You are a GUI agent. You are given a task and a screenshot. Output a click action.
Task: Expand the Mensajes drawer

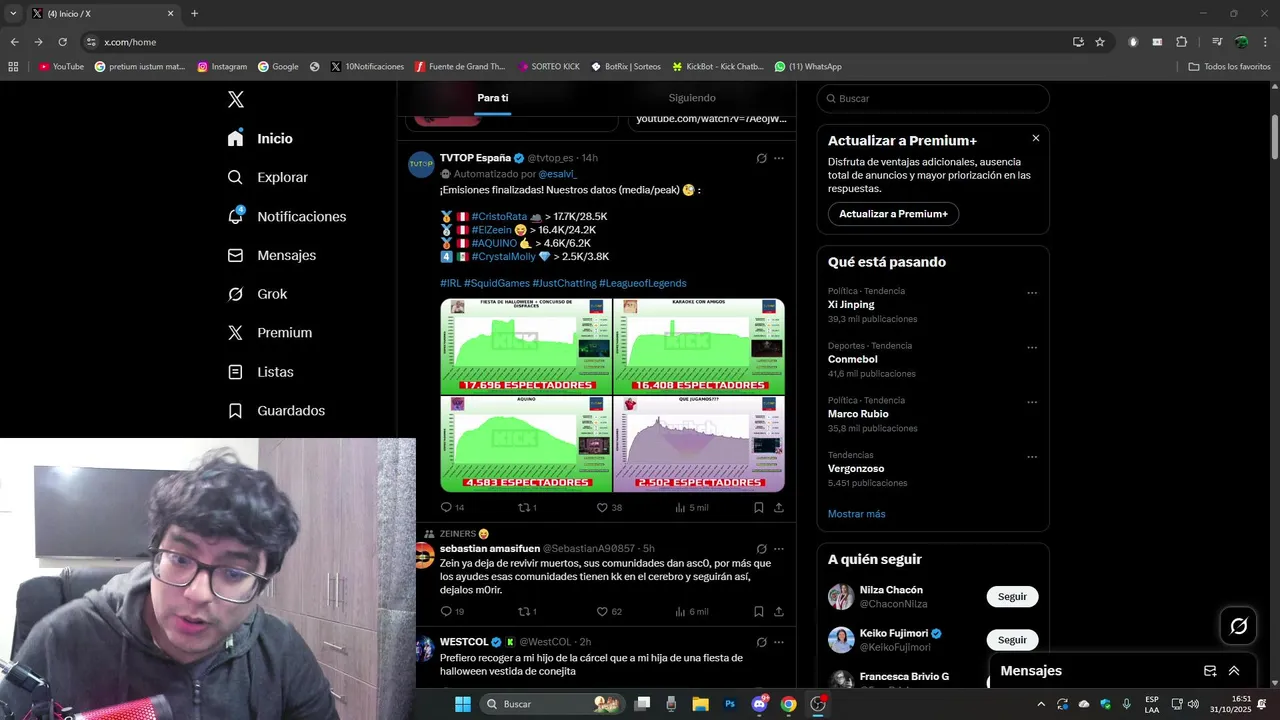[1234, 671]
